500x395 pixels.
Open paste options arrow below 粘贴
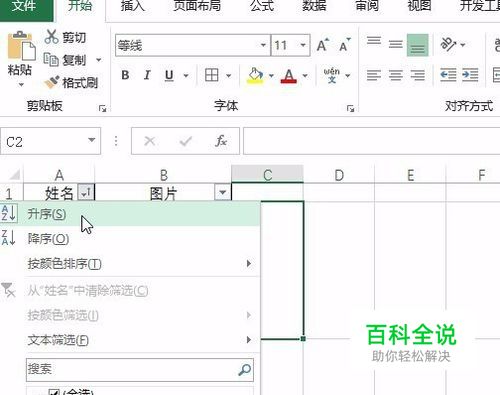click(21, 84)
